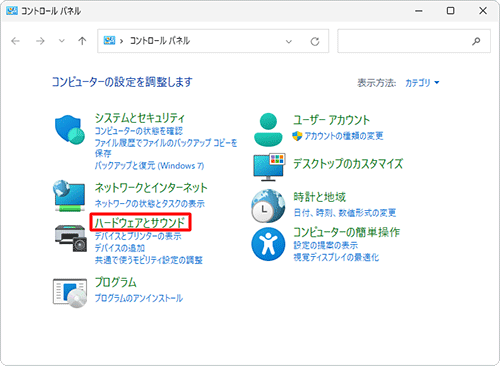
Task: Click 日付、時刻、数値形式の変更 link
Action: pos(345,213)
